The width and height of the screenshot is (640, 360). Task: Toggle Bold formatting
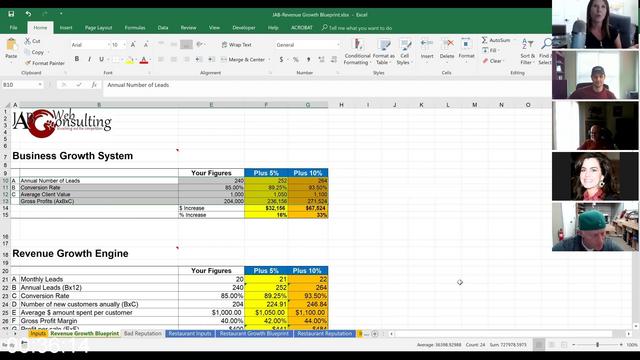[77, 60]
